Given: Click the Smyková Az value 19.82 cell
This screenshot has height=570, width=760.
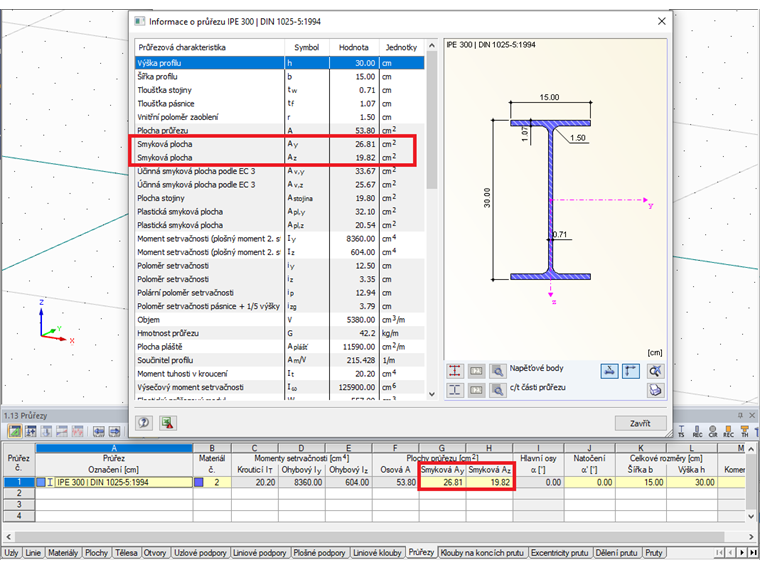Looking at the screenshot, I should click(490, 482).
